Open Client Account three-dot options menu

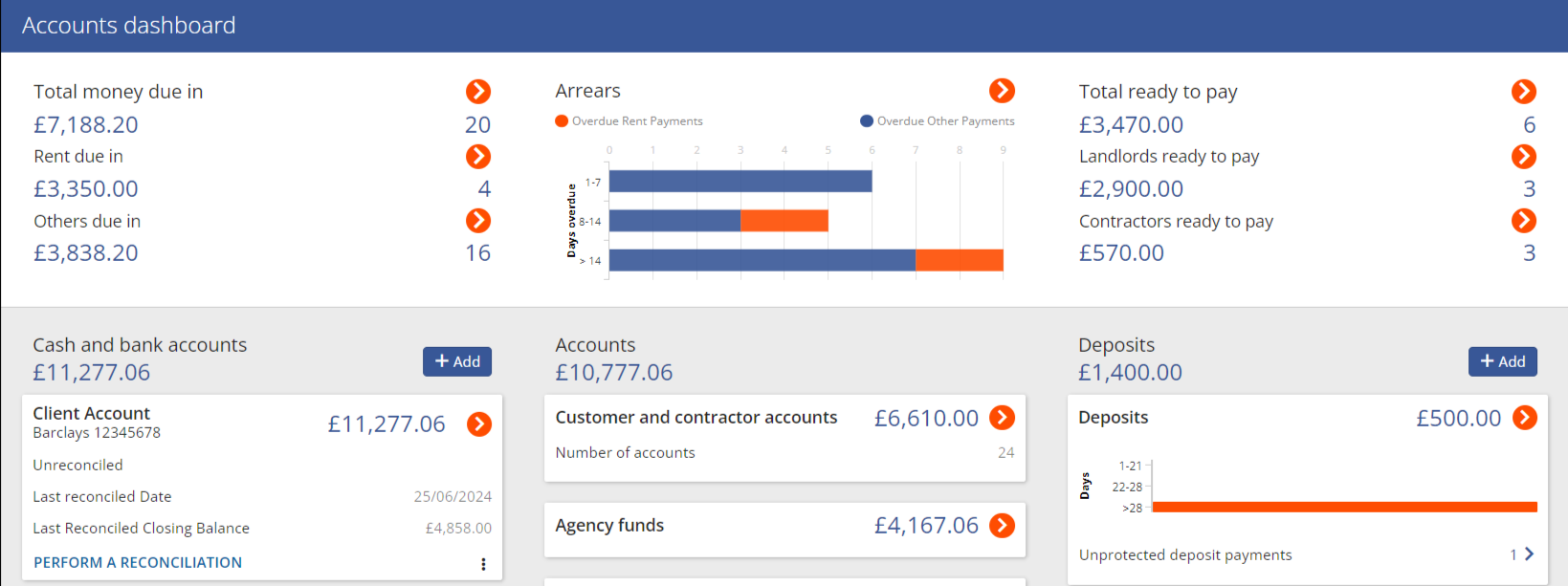[x=483, y=564]
